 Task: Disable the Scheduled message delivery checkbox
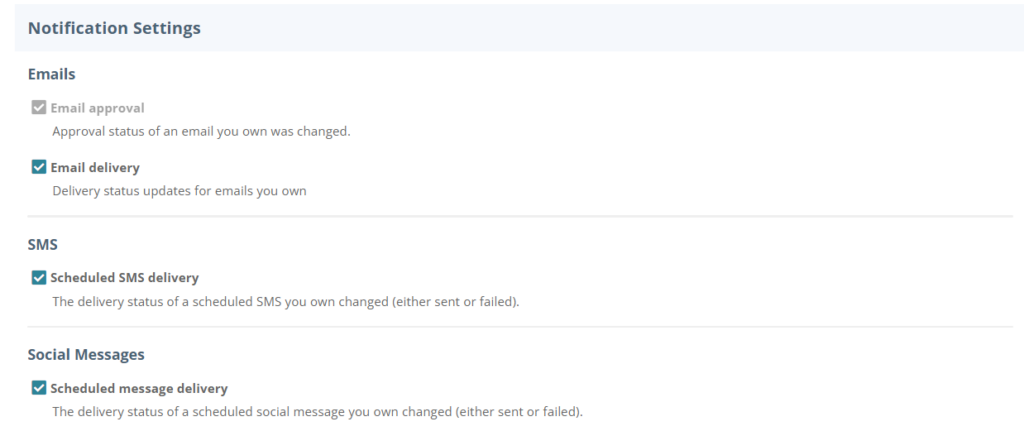tap(39, 389)
